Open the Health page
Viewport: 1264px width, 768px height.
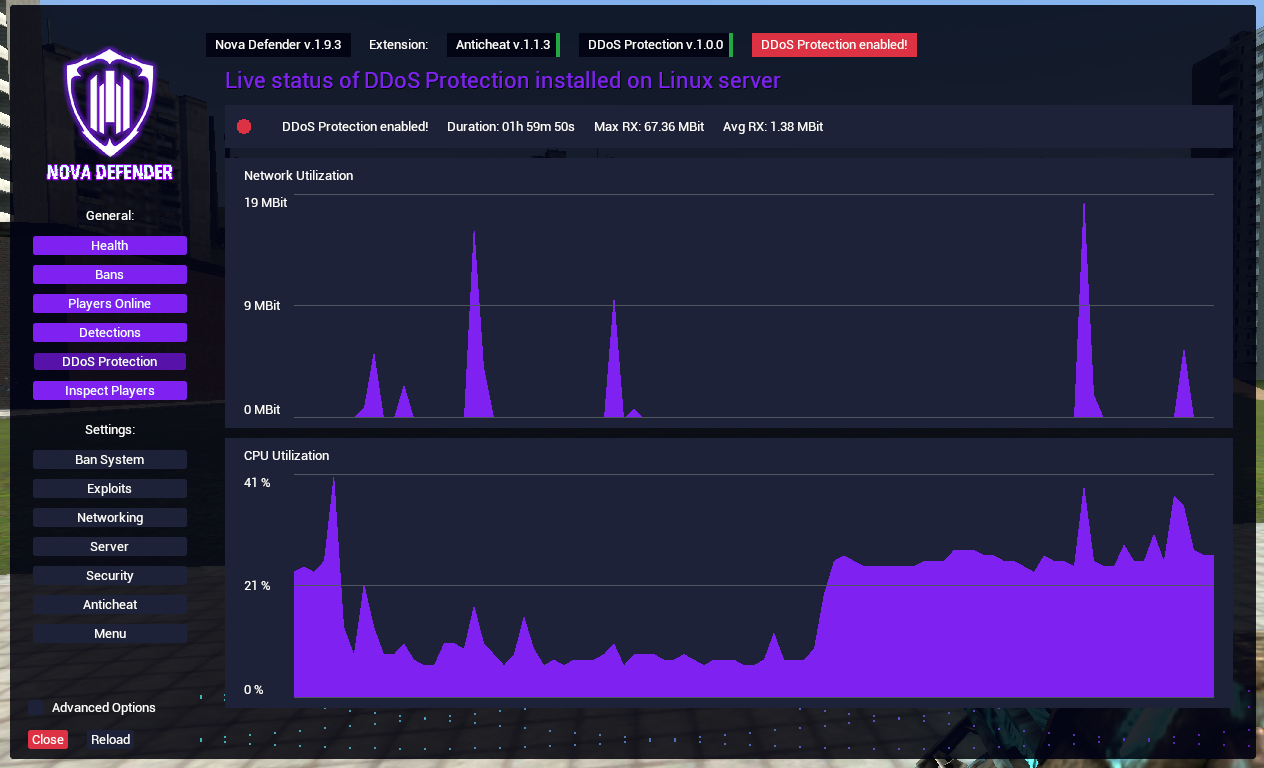coord(110,246)
